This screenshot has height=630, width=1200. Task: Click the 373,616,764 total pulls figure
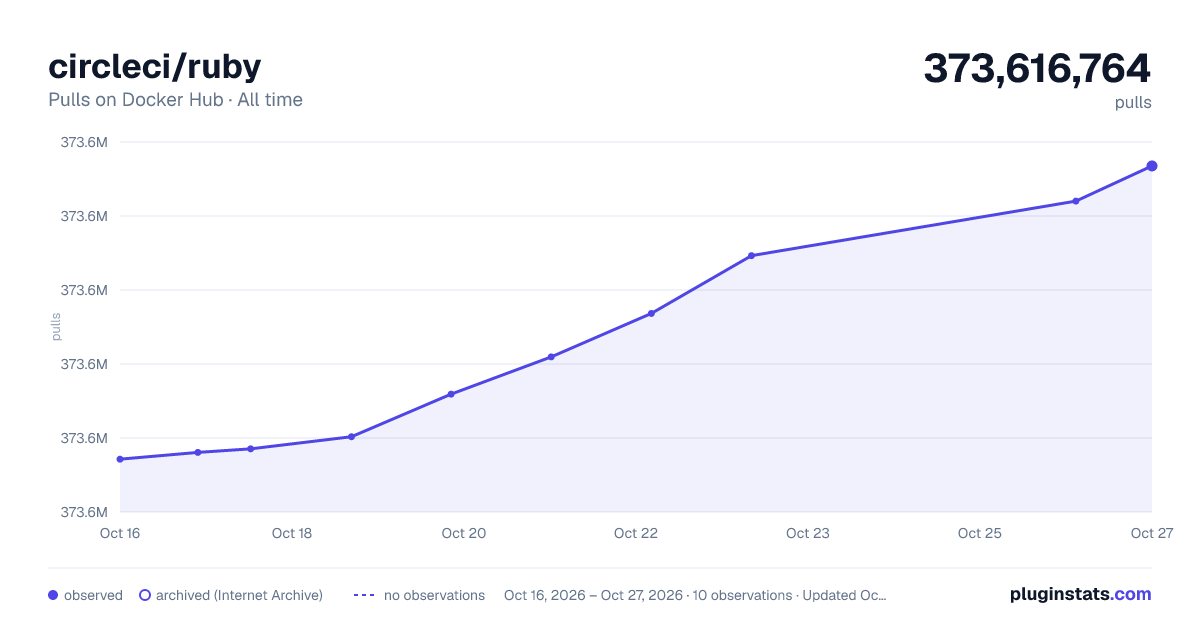coord(1037,68)
